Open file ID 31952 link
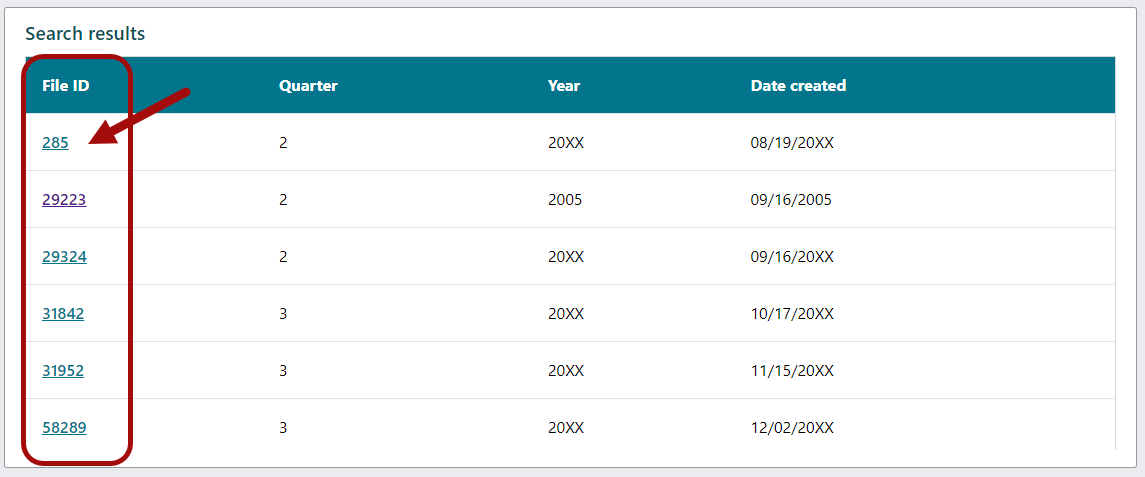Viewport: 1145px width, 477px height. pos(63,371)
